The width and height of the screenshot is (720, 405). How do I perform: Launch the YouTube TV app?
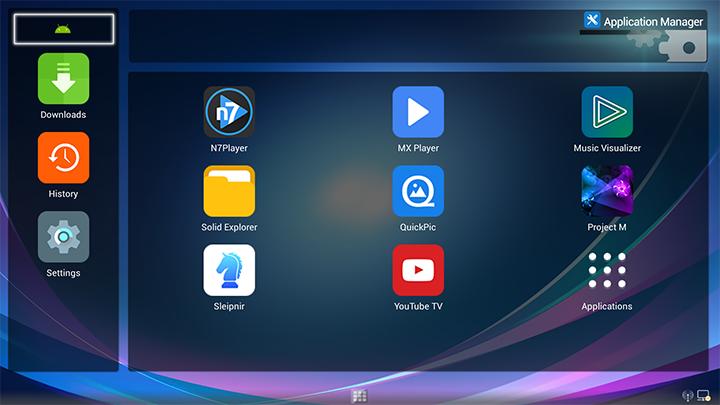418,270
